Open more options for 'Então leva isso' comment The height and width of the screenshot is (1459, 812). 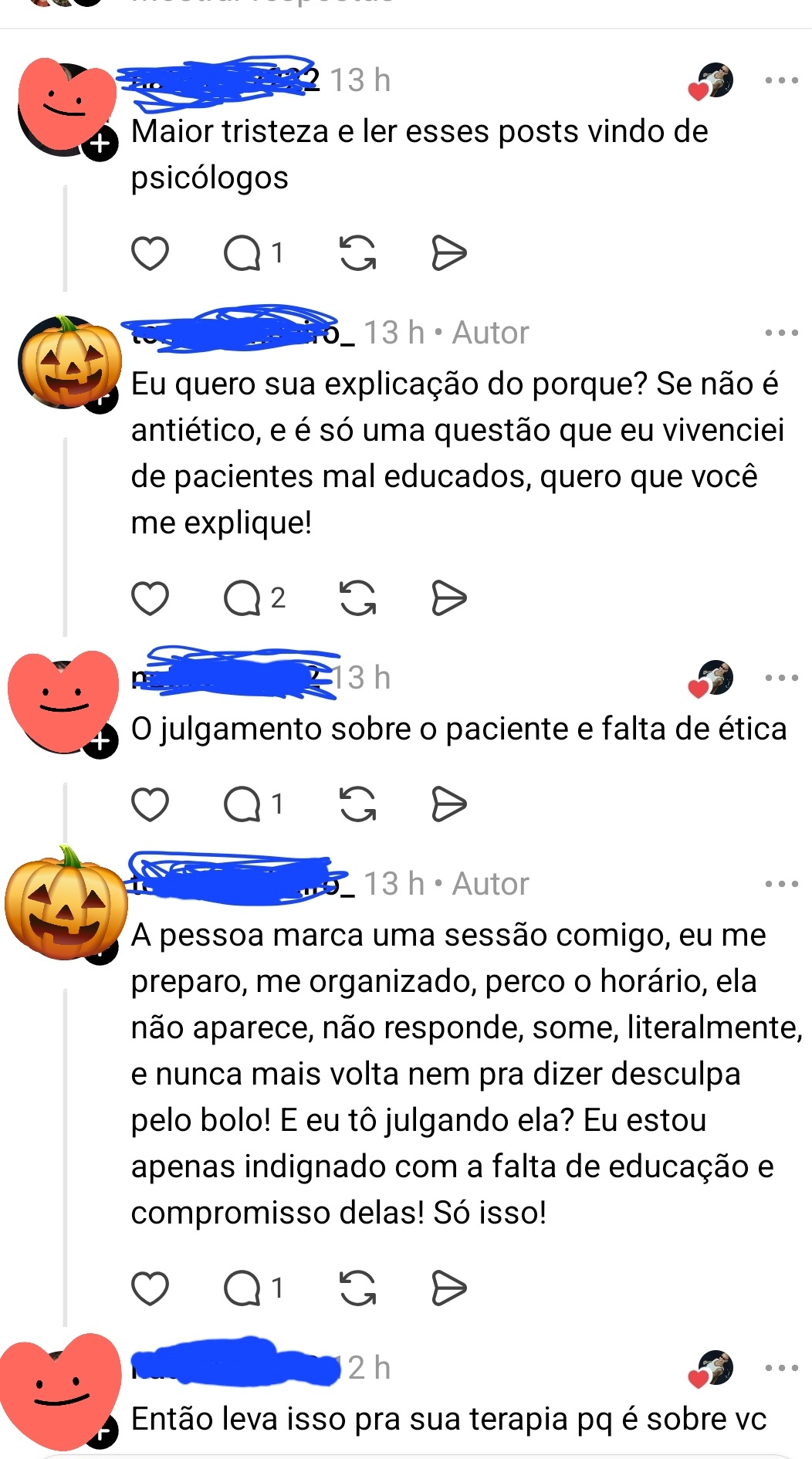pyautogui.click(x=781, y=1368)
